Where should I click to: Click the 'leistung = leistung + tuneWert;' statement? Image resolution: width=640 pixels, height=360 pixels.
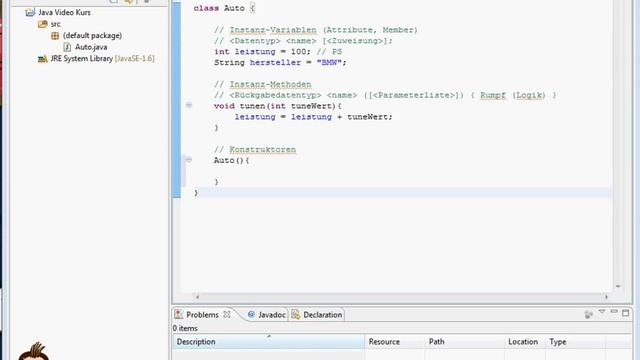tap(313, 117)
